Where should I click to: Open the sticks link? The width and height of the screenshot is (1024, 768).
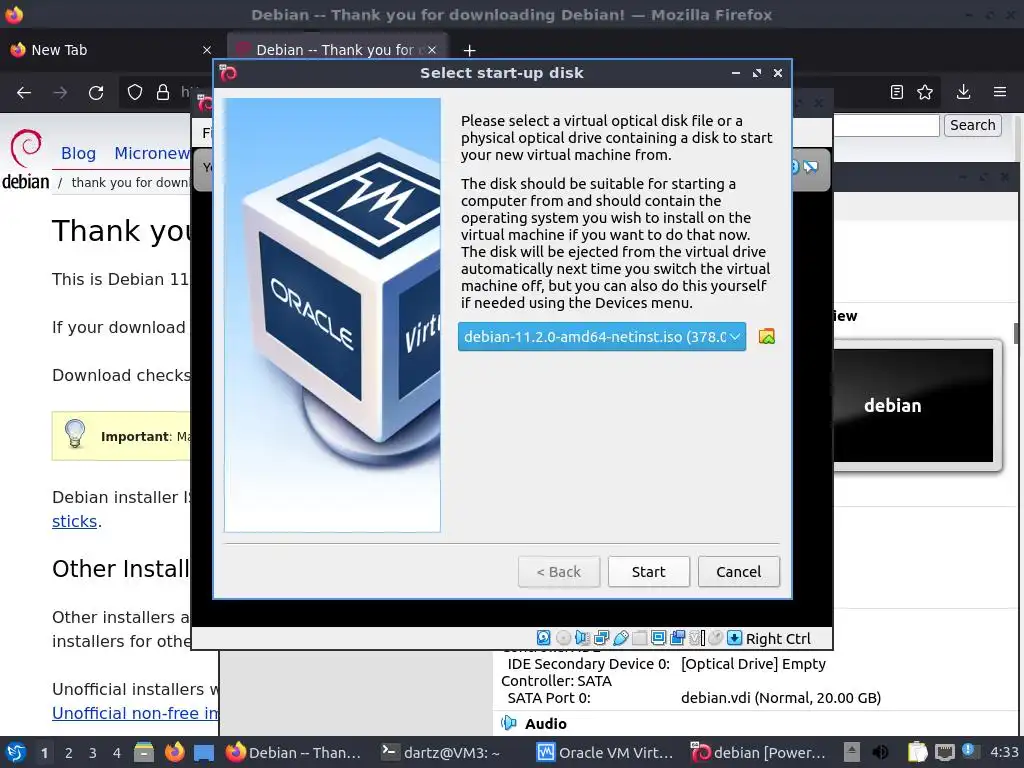pos(74,521)
